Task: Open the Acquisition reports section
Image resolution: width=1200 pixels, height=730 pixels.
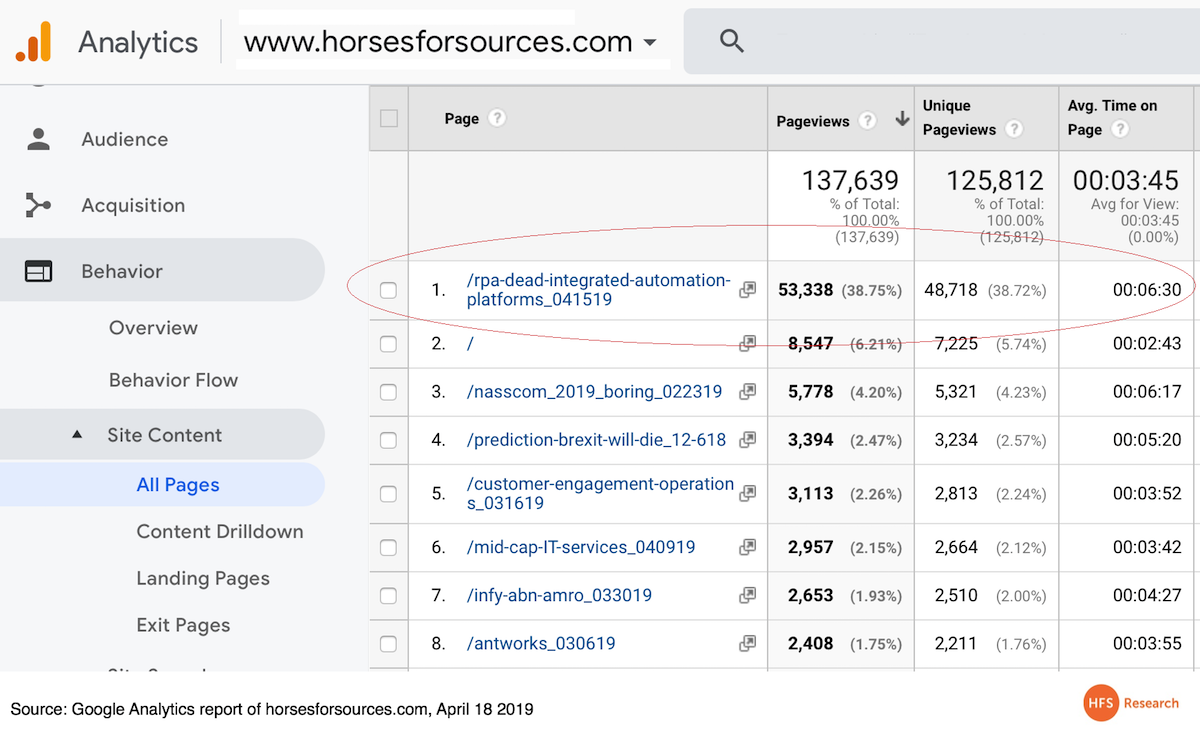Action: (133, 205)
